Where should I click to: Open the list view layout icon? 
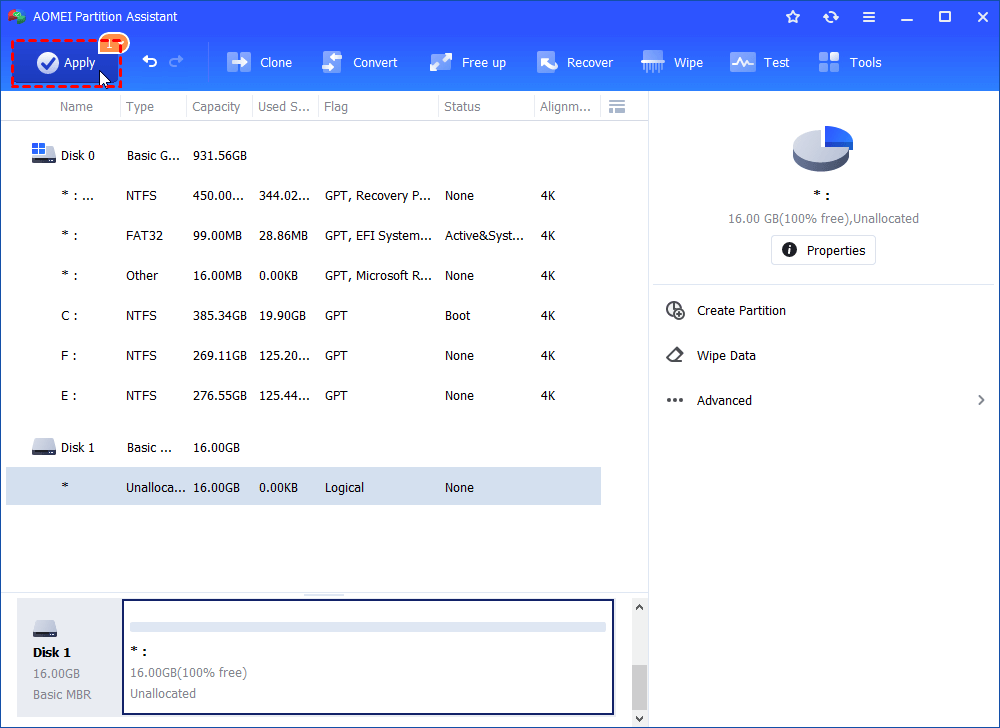pyautogui.click(x=617, y=106)
